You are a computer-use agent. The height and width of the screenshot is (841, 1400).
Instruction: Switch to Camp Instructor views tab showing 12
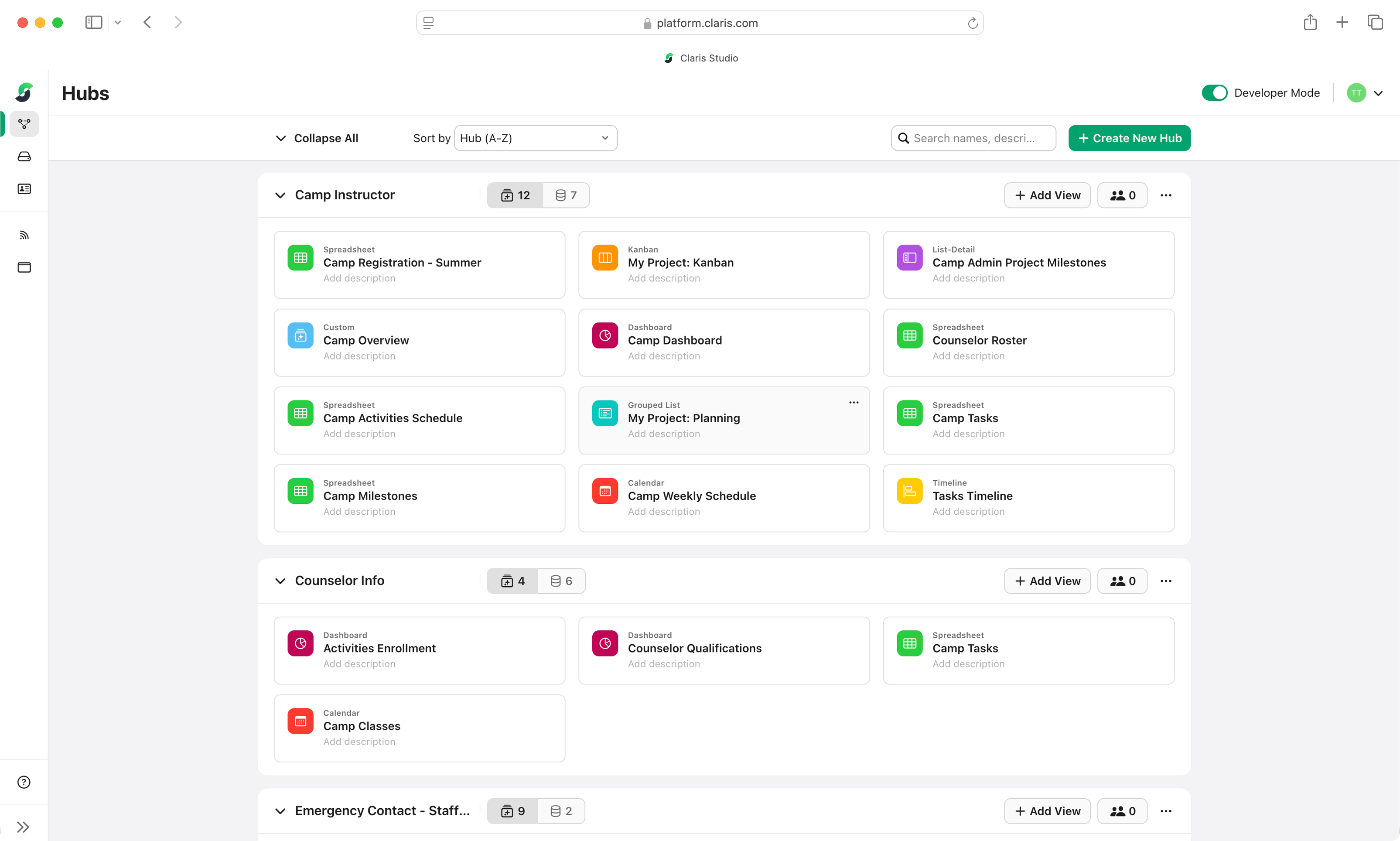click(x=515, y=195)
